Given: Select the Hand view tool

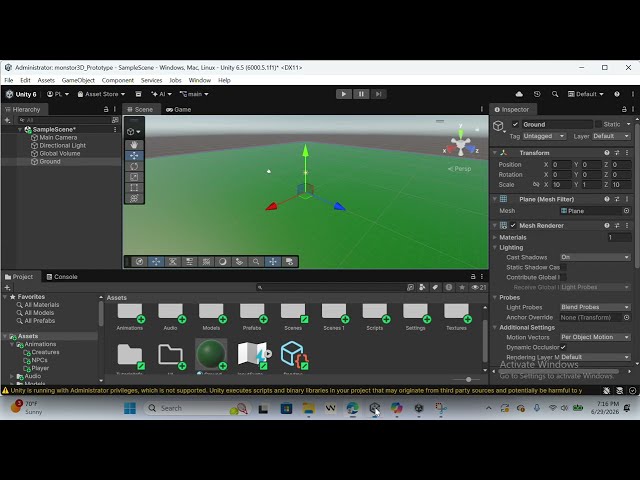Looking at the screenshot, I should click(x=134, y=144).
